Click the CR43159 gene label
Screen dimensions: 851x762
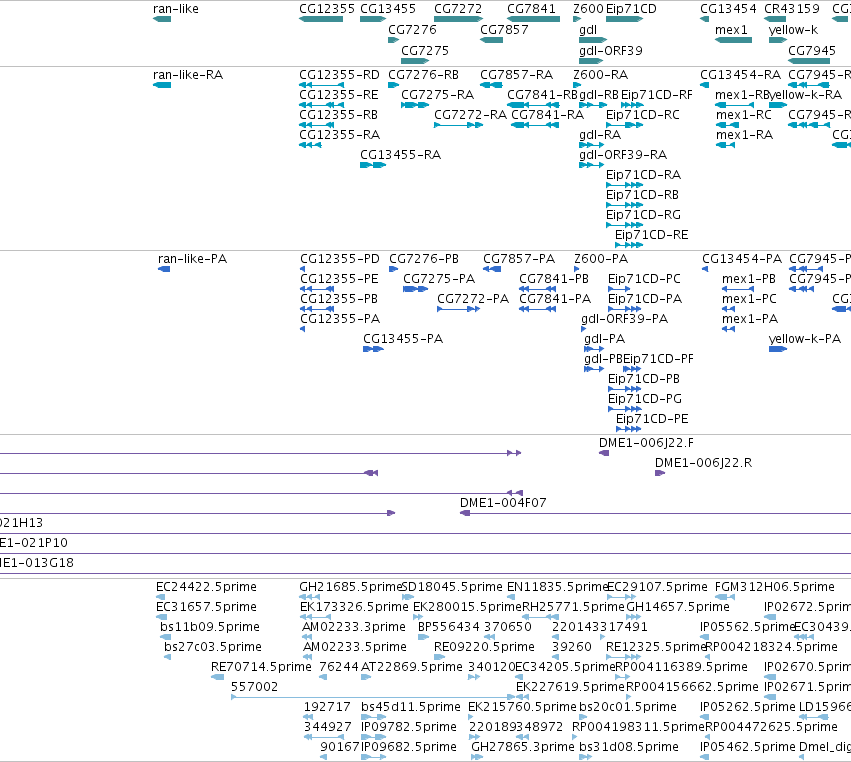coord(792,9)
